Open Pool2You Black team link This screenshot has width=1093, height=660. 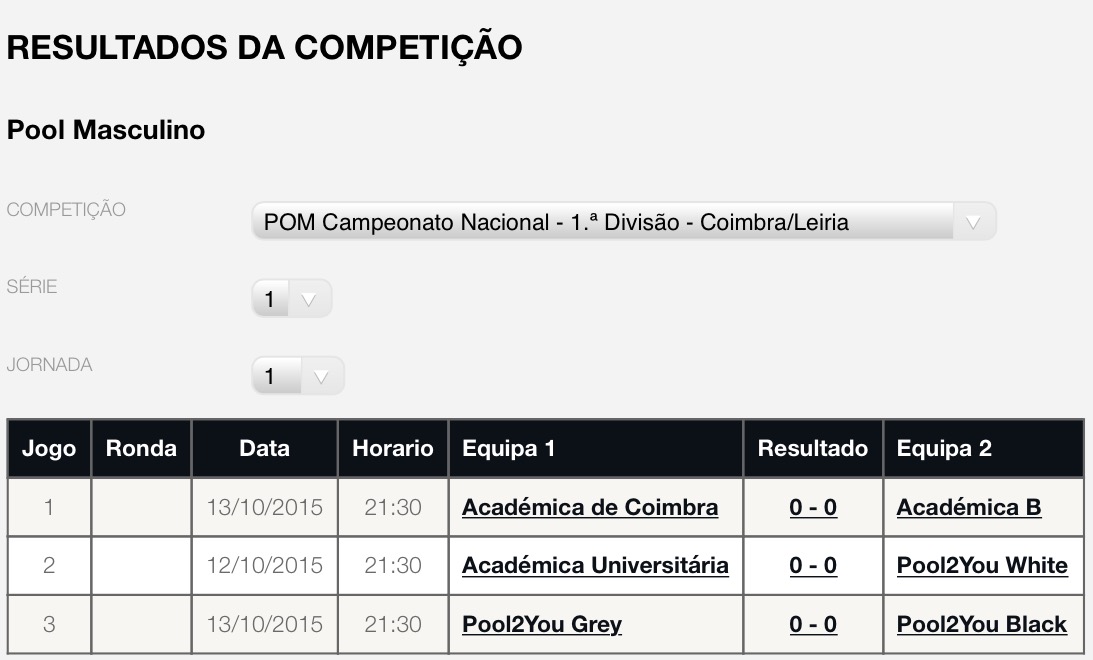[981, 624]
